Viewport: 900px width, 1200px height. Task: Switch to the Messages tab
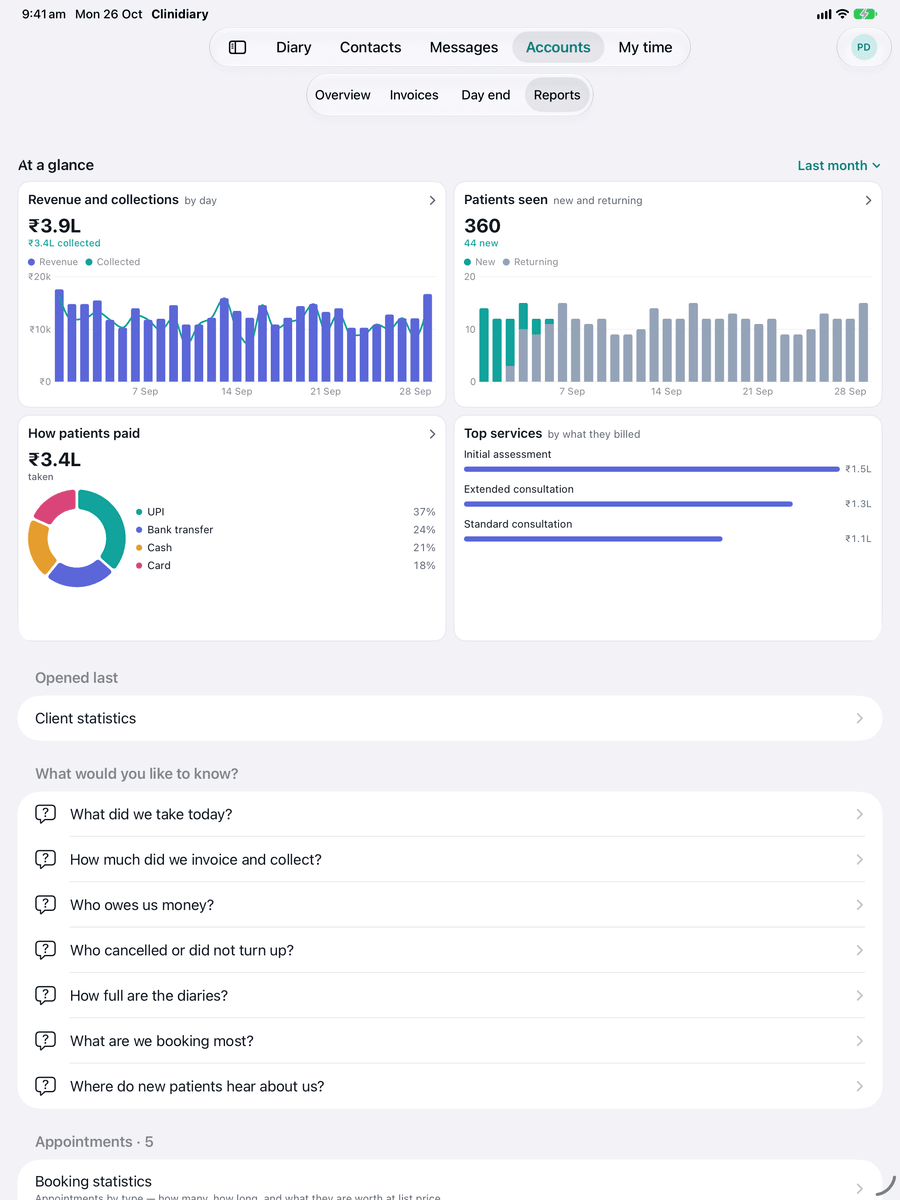[x=464, y=47]
